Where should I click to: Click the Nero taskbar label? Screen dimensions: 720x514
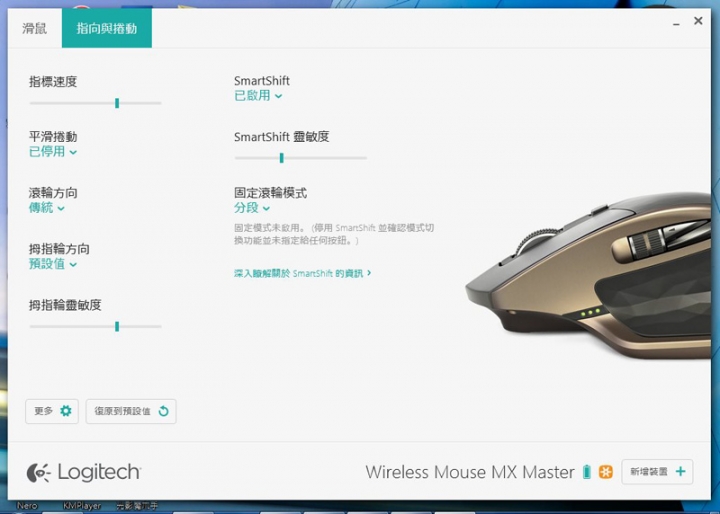click(27, 506)
